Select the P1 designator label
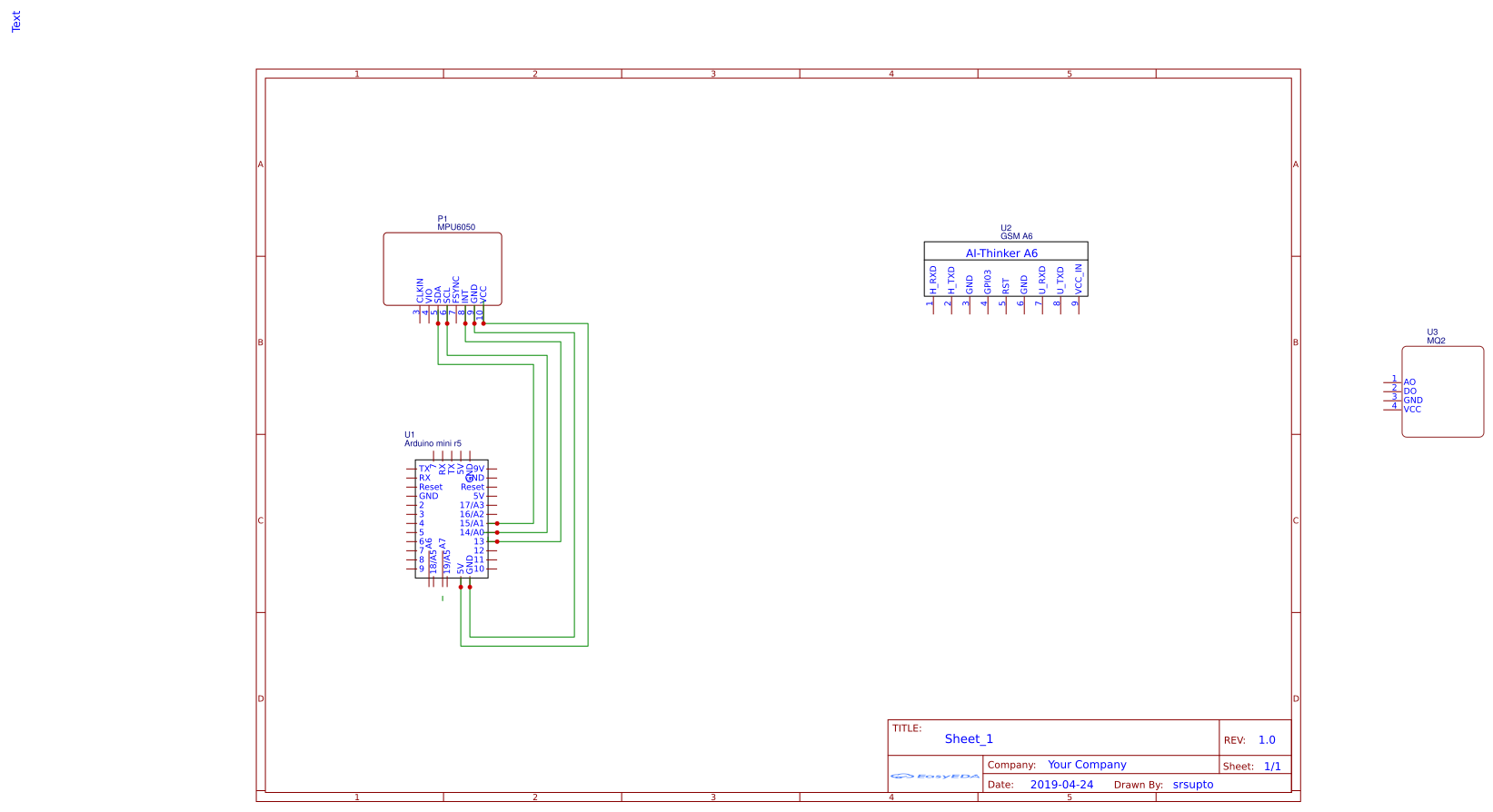1493x812 pixels. [x=443, y=219]
